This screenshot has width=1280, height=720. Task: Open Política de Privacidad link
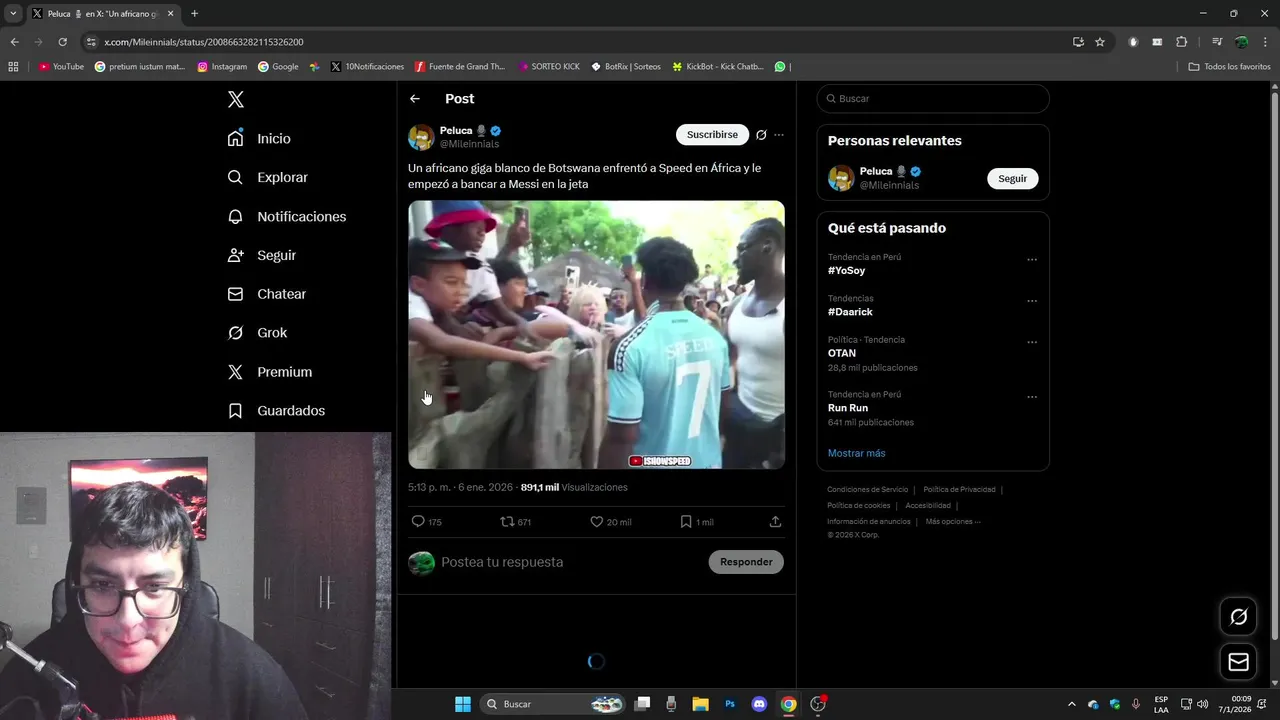pos(959,490)
